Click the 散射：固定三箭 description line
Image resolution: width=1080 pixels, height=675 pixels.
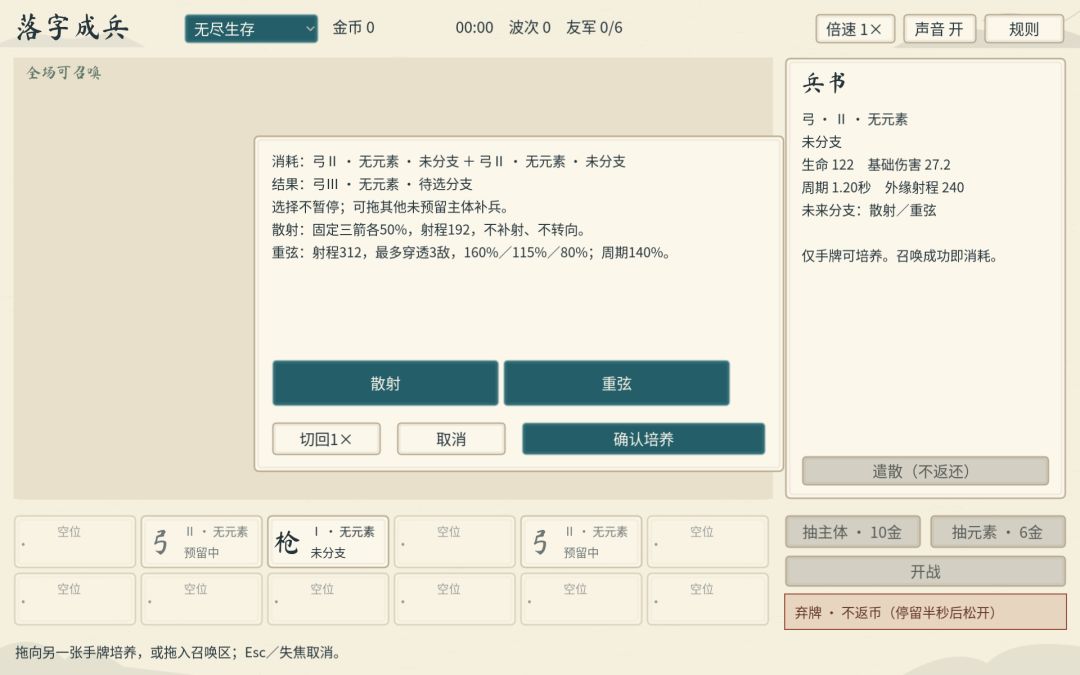428,229
